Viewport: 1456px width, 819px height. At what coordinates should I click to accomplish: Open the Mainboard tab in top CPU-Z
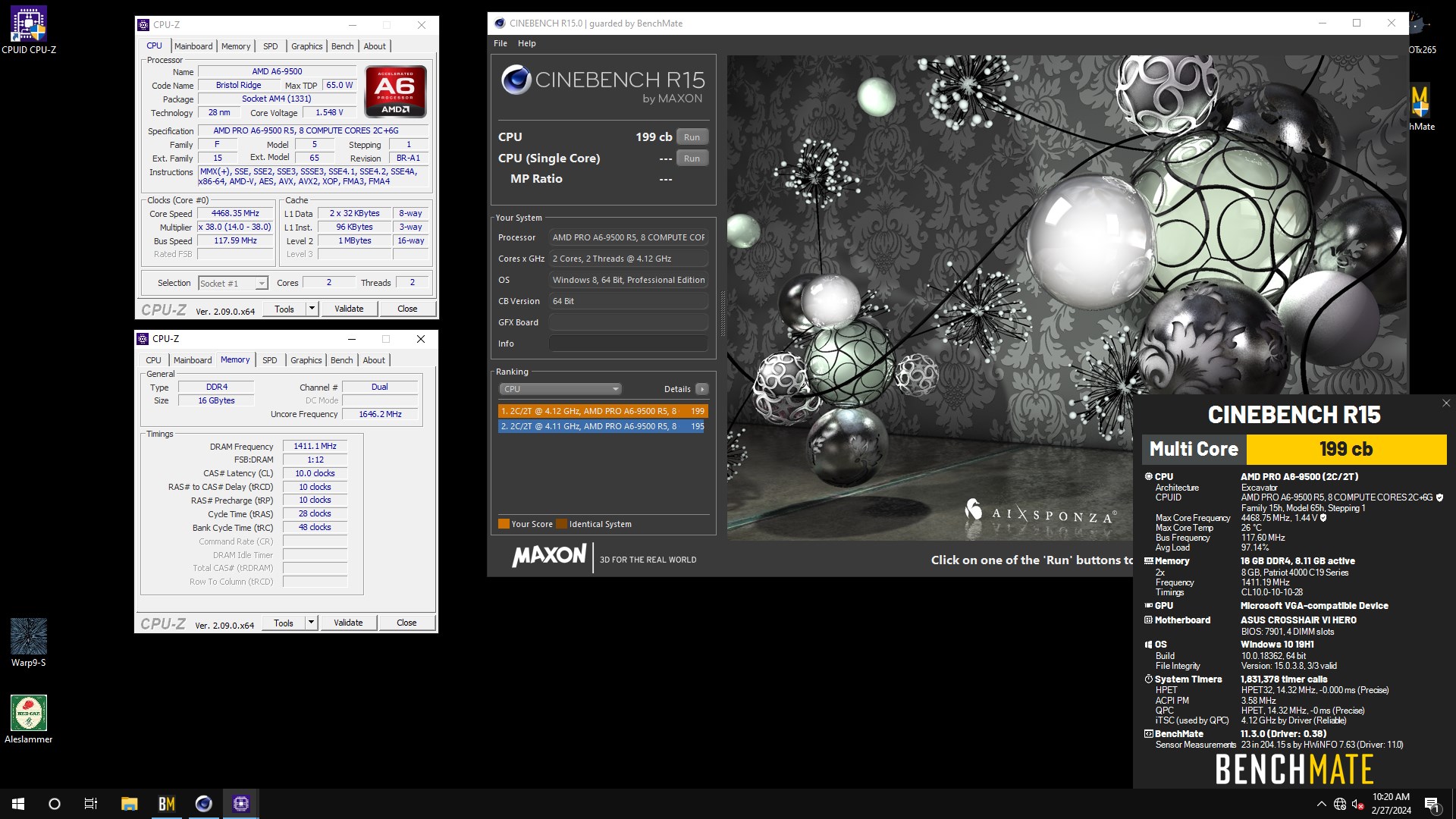[193, 46]
